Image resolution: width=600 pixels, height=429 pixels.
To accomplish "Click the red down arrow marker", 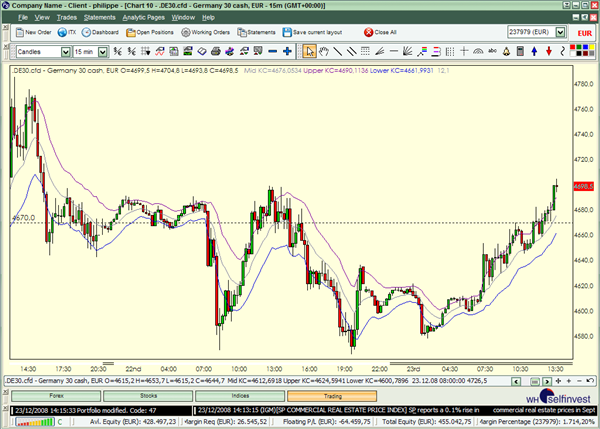I will pyautogui.click(x=549, y=51).
